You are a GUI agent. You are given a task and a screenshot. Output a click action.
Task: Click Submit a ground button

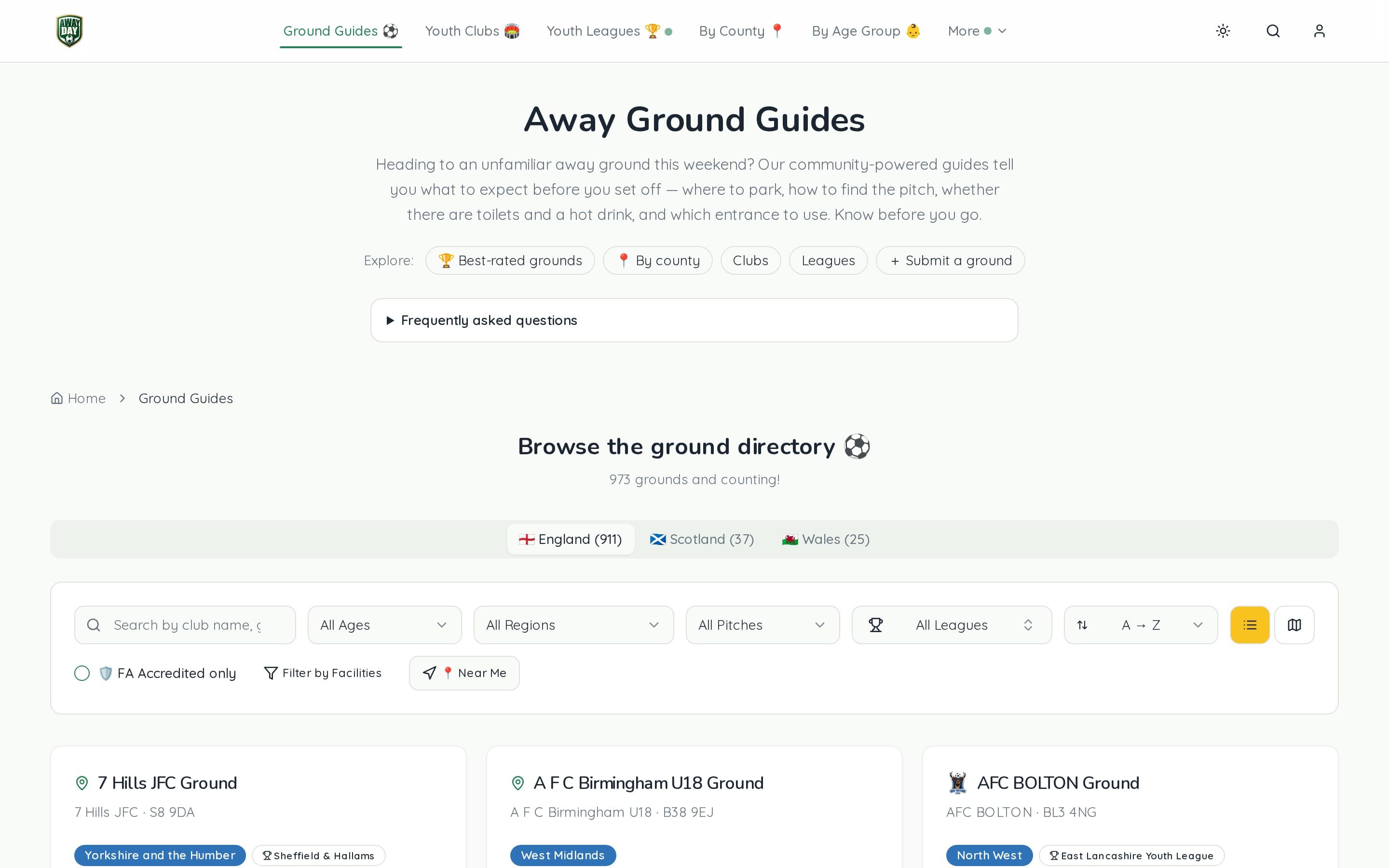click(951, 260)
